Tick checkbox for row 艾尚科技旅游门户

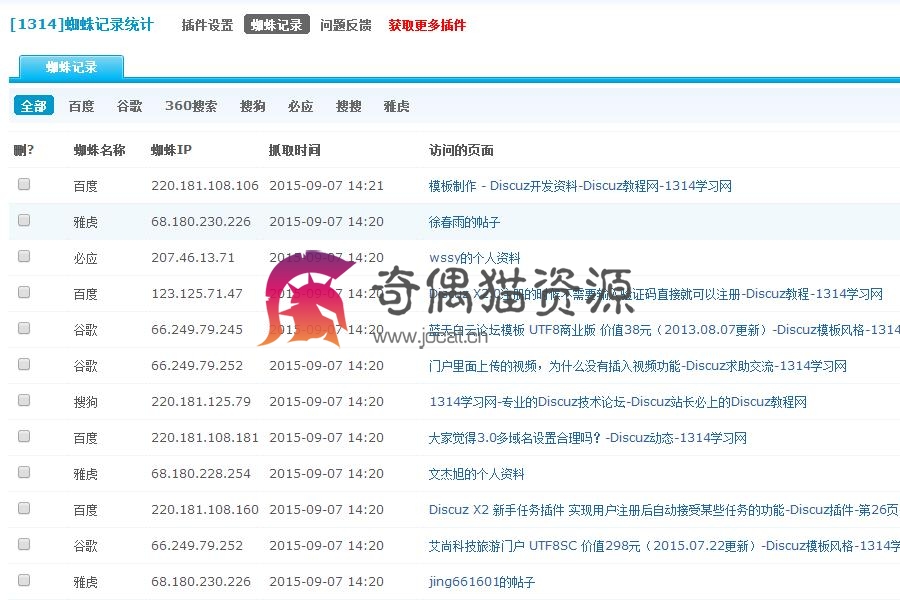[x=24, y=544]
